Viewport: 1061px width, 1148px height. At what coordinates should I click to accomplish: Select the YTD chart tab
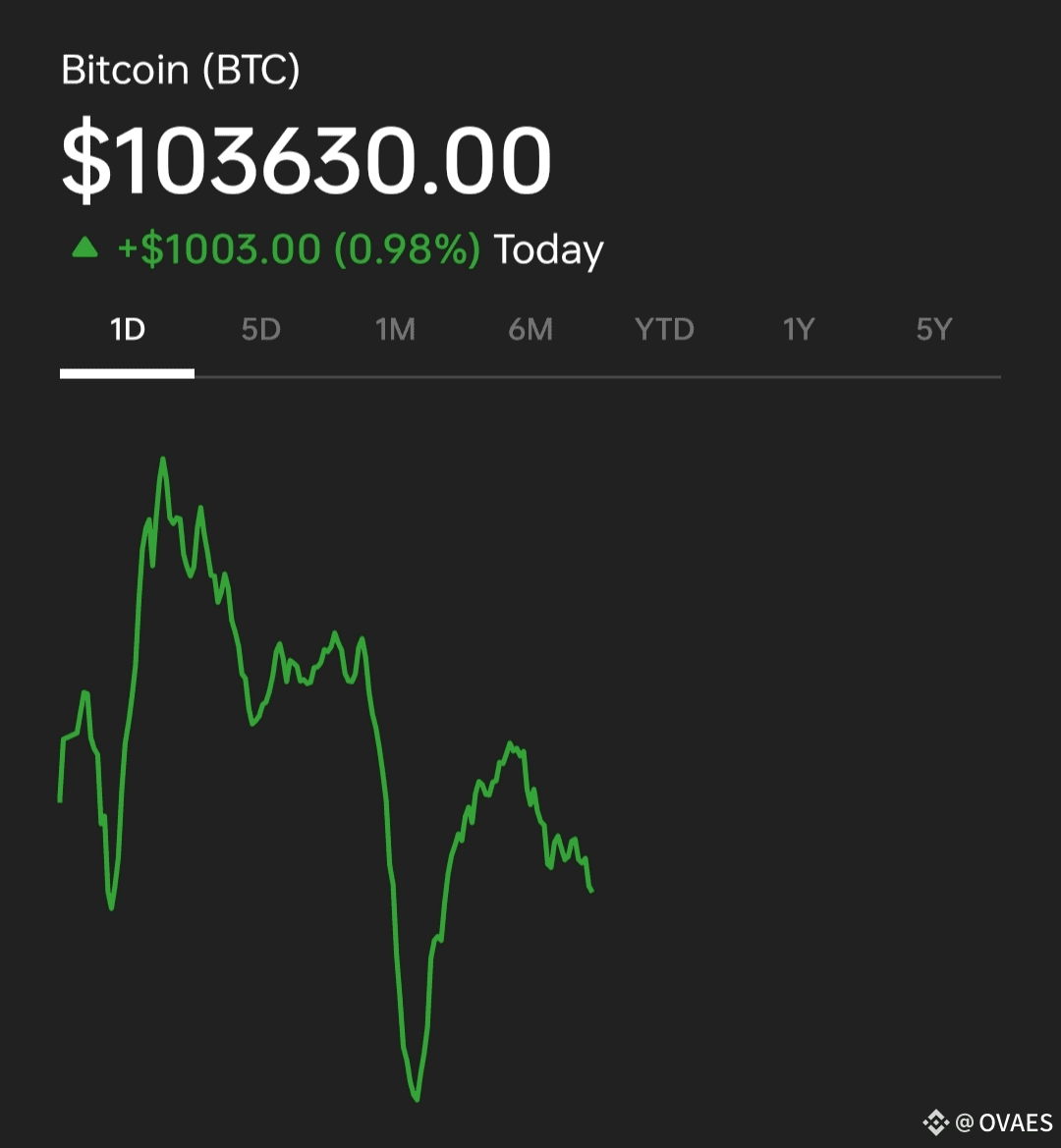coord(664,329)
